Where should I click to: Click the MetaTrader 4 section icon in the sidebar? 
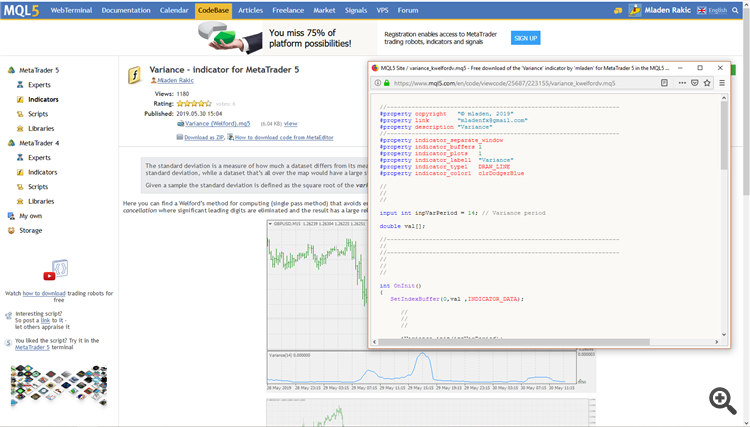[x=11, y=143]
